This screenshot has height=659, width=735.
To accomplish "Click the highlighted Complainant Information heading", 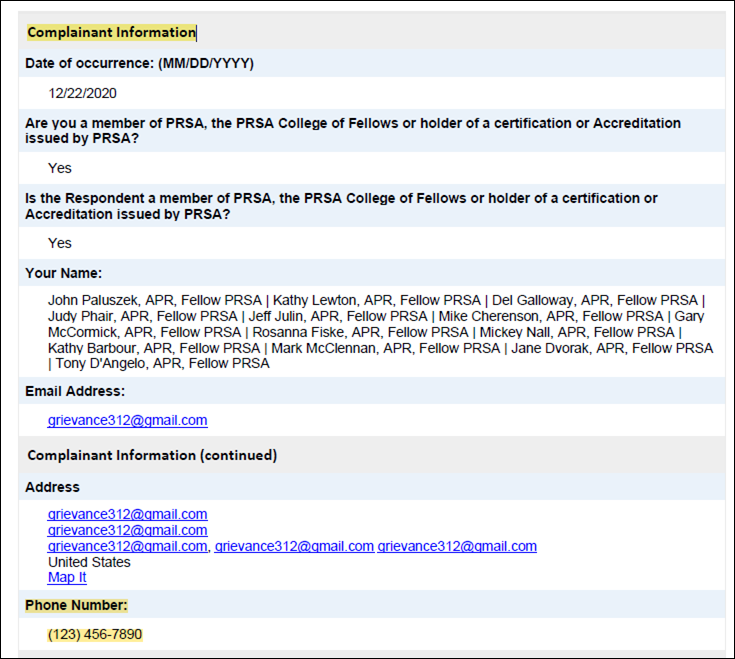I will [x=111, y=32].
